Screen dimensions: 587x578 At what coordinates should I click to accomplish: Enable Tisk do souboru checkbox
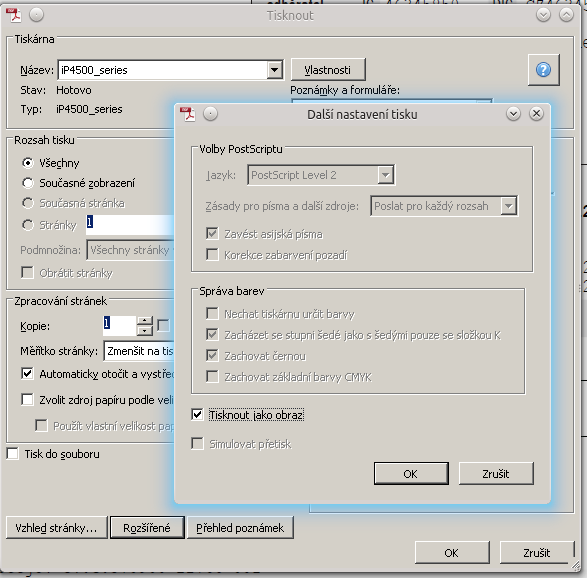(x=12, y=454)
